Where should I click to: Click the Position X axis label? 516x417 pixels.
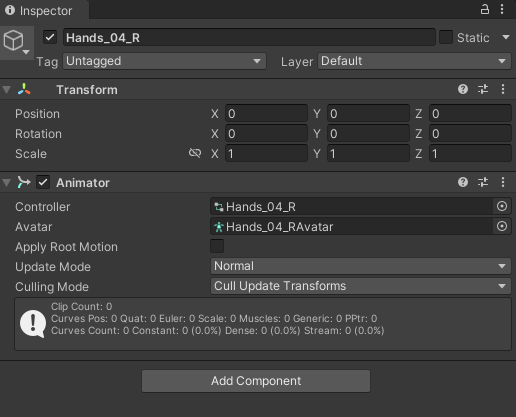(x=215, y=114)
